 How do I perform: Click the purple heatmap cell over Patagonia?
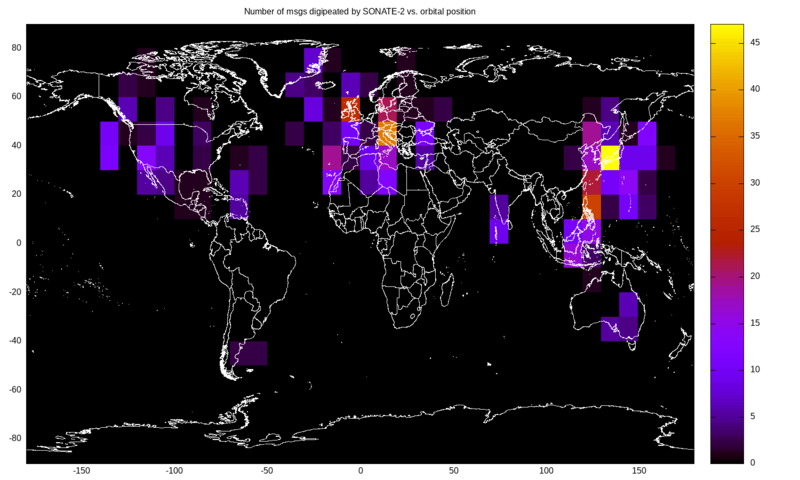pyautogui.click(x=248, y=352)
